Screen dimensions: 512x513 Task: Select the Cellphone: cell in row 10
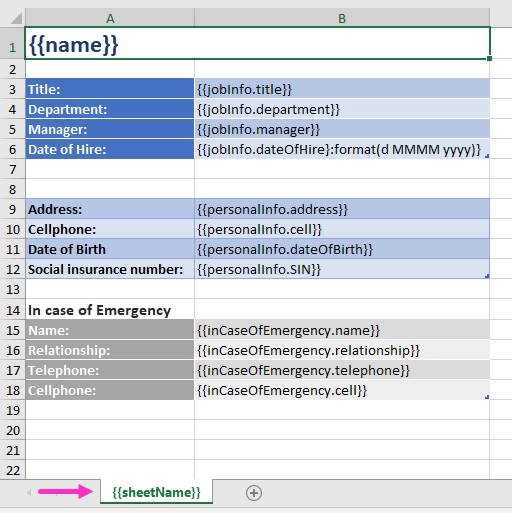(x=110, y=229)
